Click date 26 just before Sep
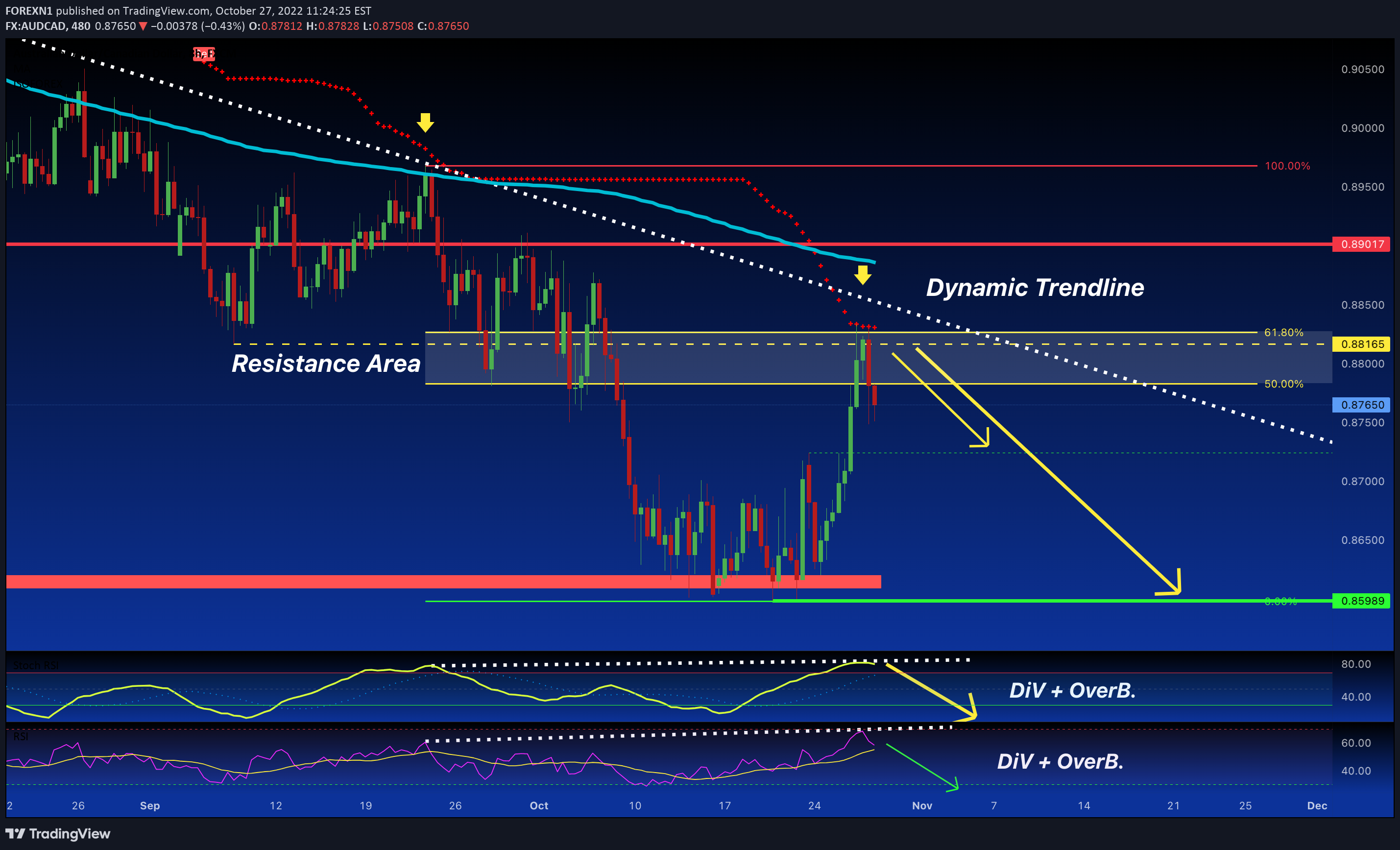Screen dimensions: 1400x850 tap(78, 806)
